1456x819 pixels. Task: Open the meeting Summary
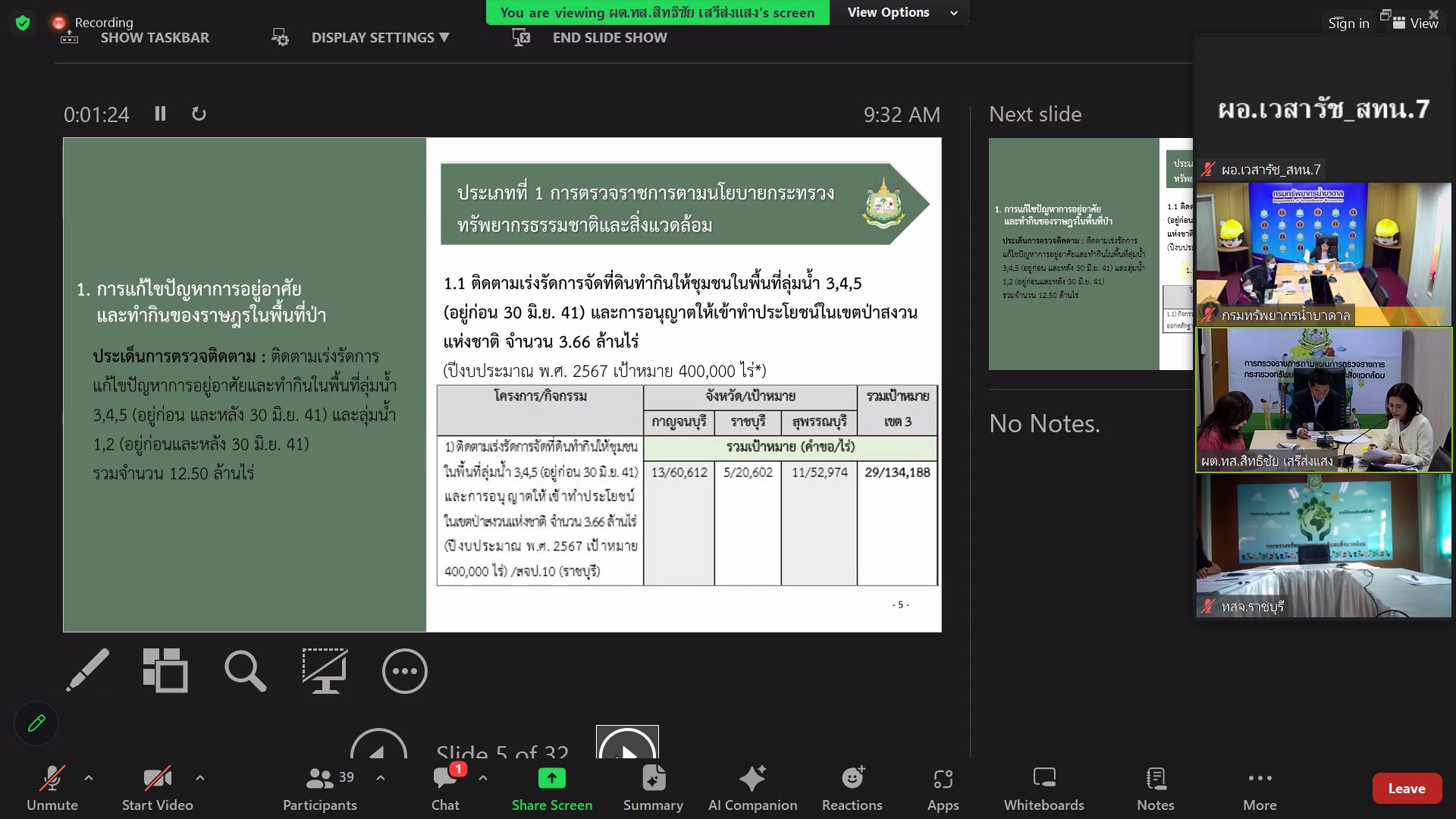point(653,789)
